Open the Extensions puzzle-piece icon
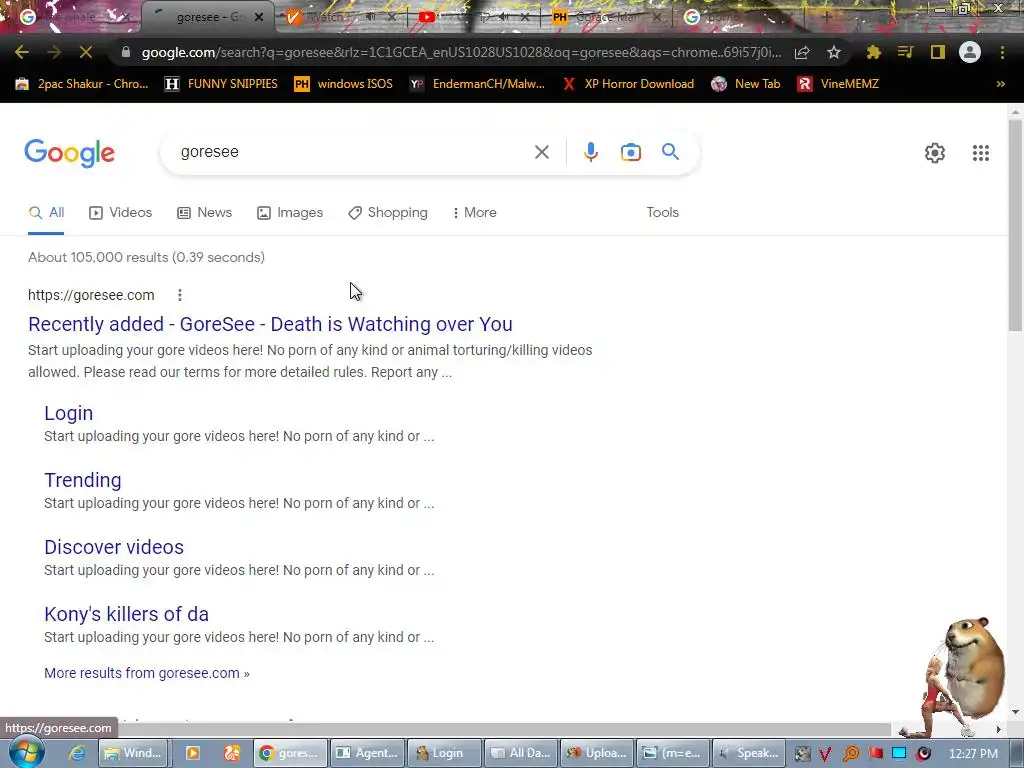 [x=873, y=52]
